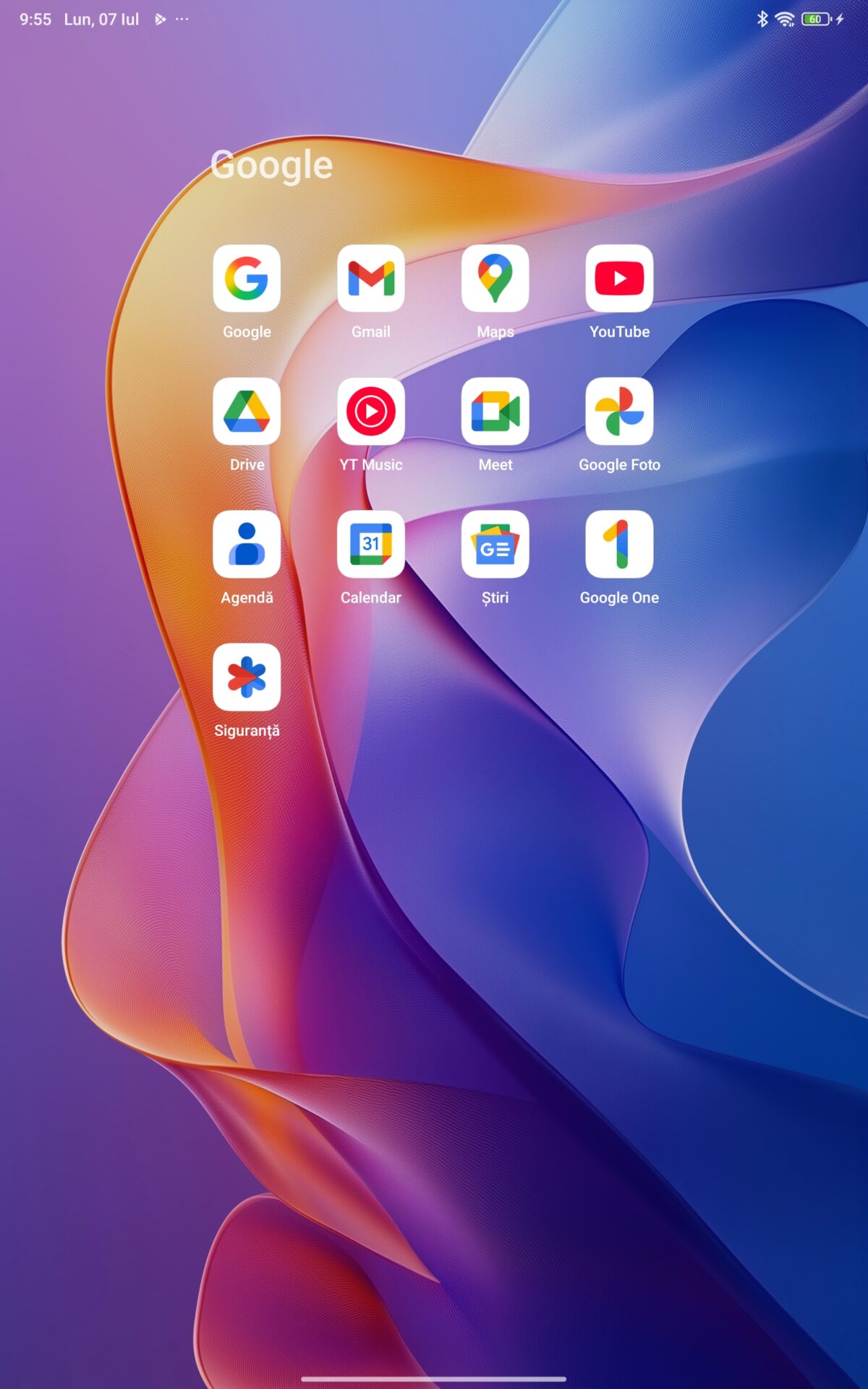Tap the battery indicator in status bar
Screen dimensions: 868x1389
click(815, 20)
